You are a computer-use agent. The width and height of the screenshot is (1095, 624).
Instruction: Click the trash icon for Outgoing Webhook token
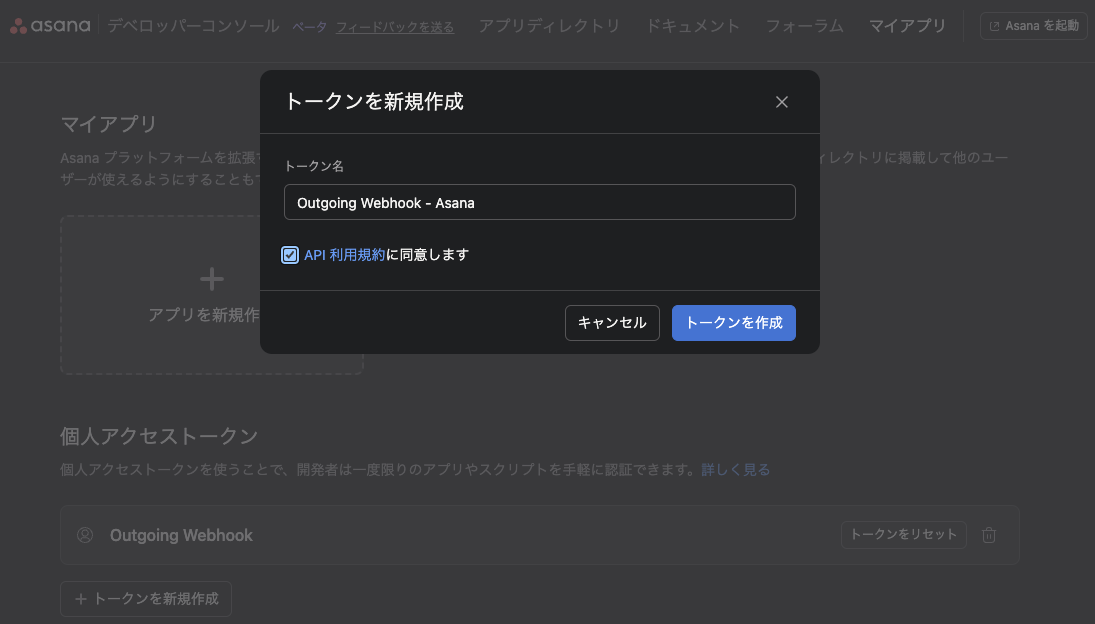tap(989, 535)
